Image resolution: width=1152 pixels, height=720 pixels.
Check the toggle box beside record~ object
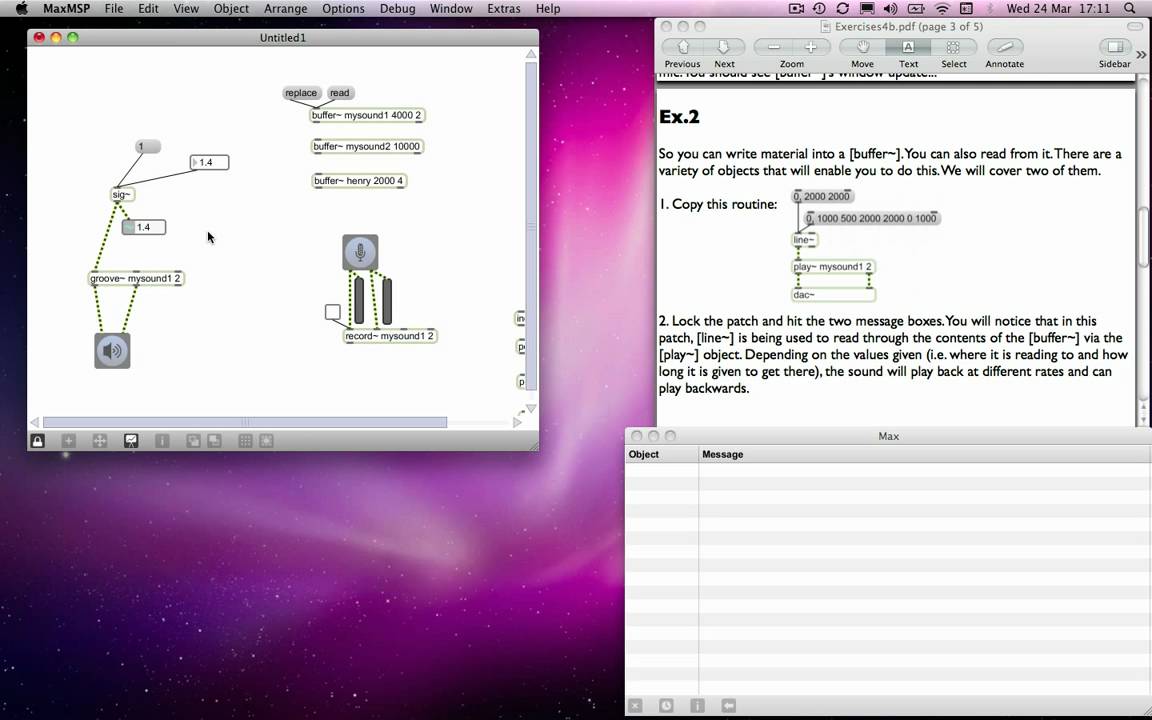332,312
